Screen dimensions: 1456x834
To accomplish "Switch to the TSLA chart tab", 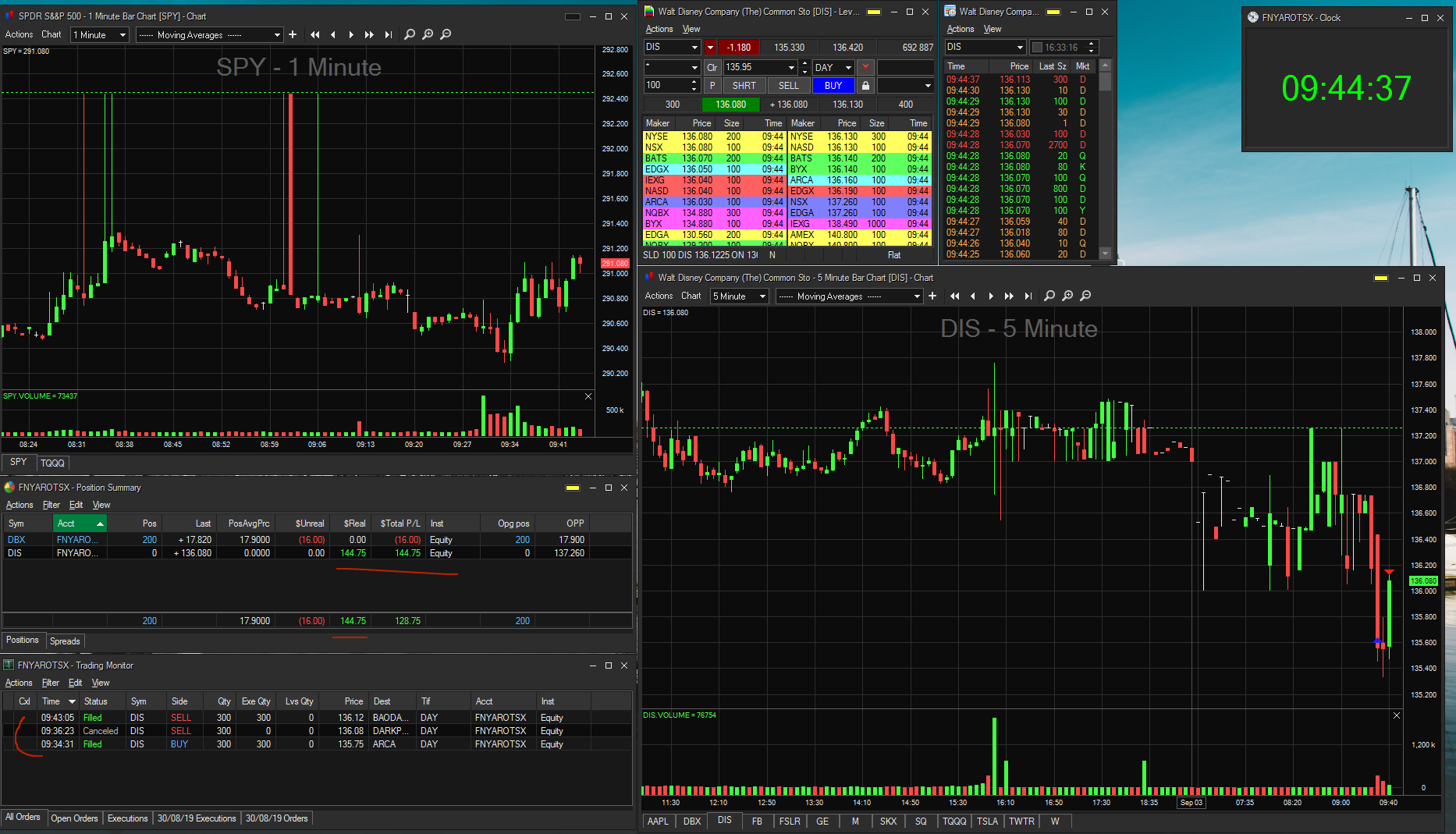I will click(x=987, y=821).
